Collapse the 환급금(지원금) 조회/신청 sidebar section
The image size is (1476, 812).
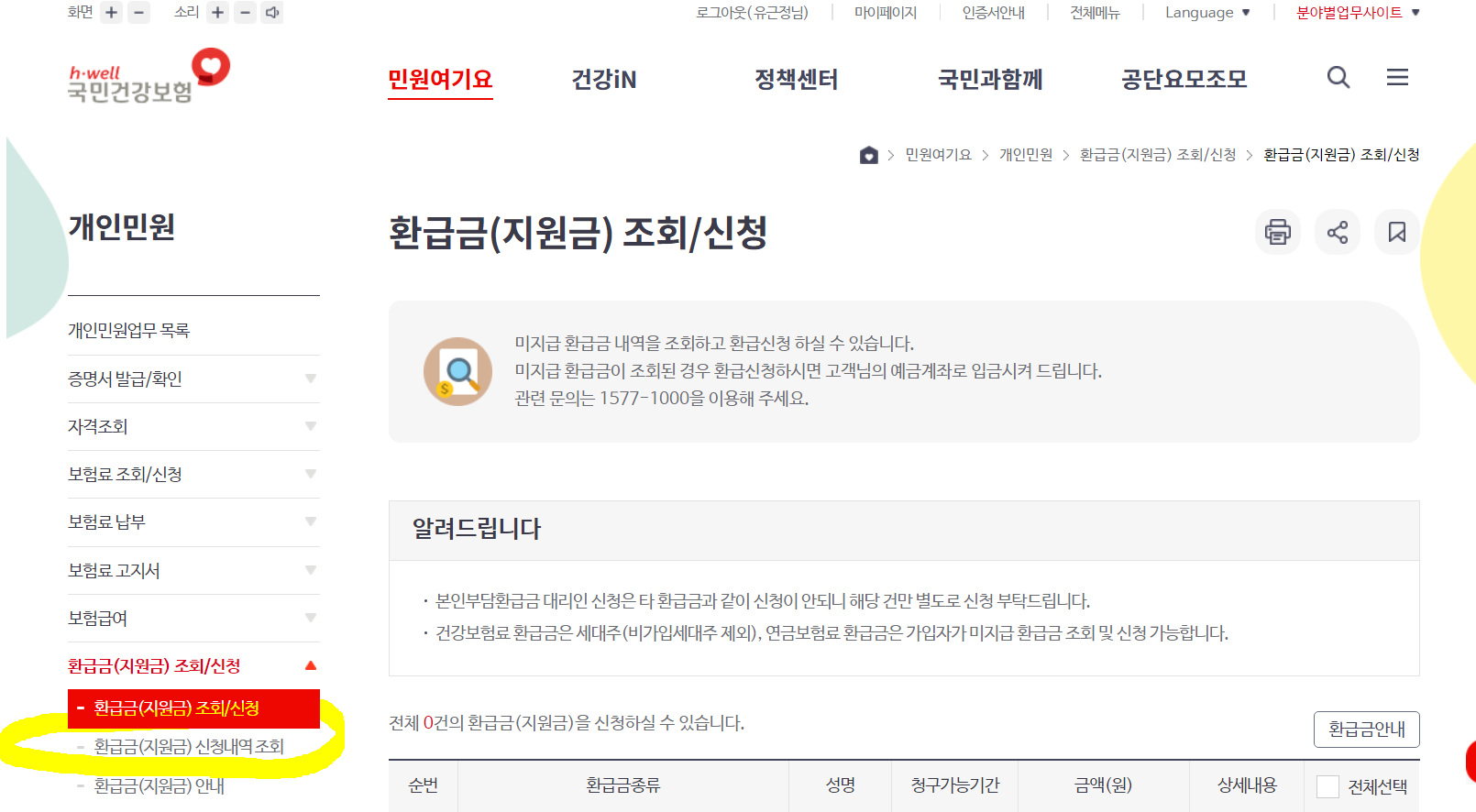pyautogui.click(x=193, y=665)
